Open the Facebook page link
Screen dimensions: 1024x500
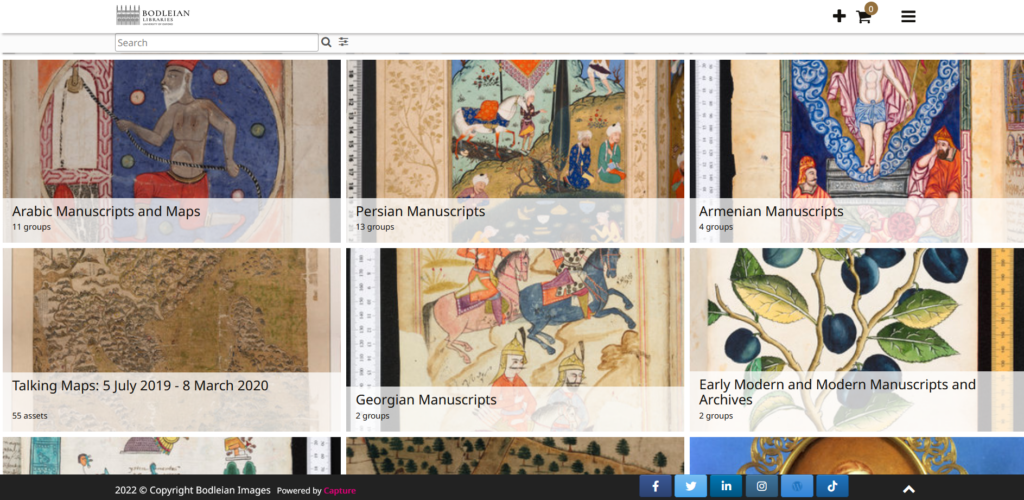[655, 487]
